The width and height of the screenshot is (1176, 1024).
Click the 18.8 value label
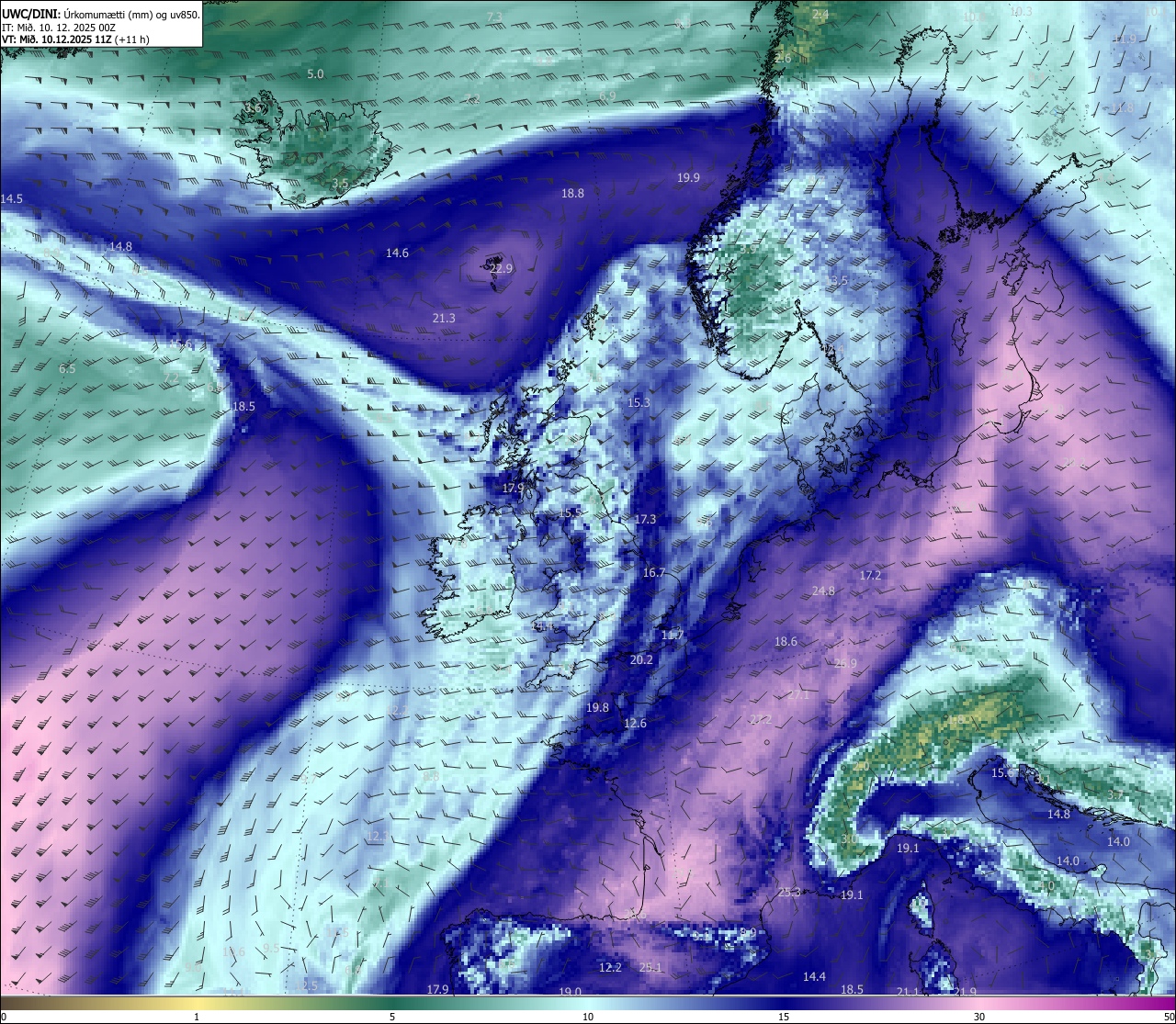(572, 194)
